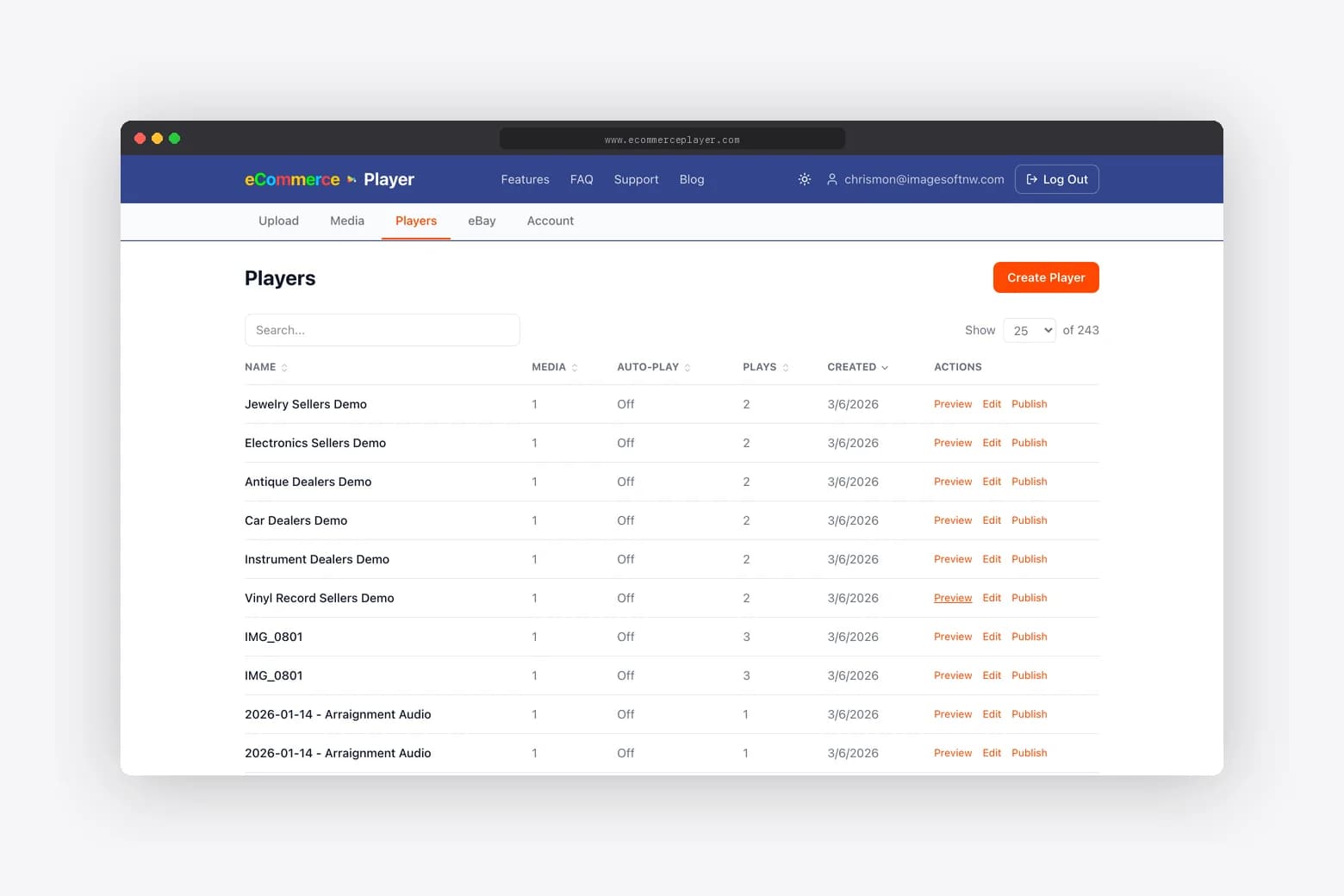Click the Create Player button
The width and height of the screenshot is (1344, 896).
(1045, 277)
